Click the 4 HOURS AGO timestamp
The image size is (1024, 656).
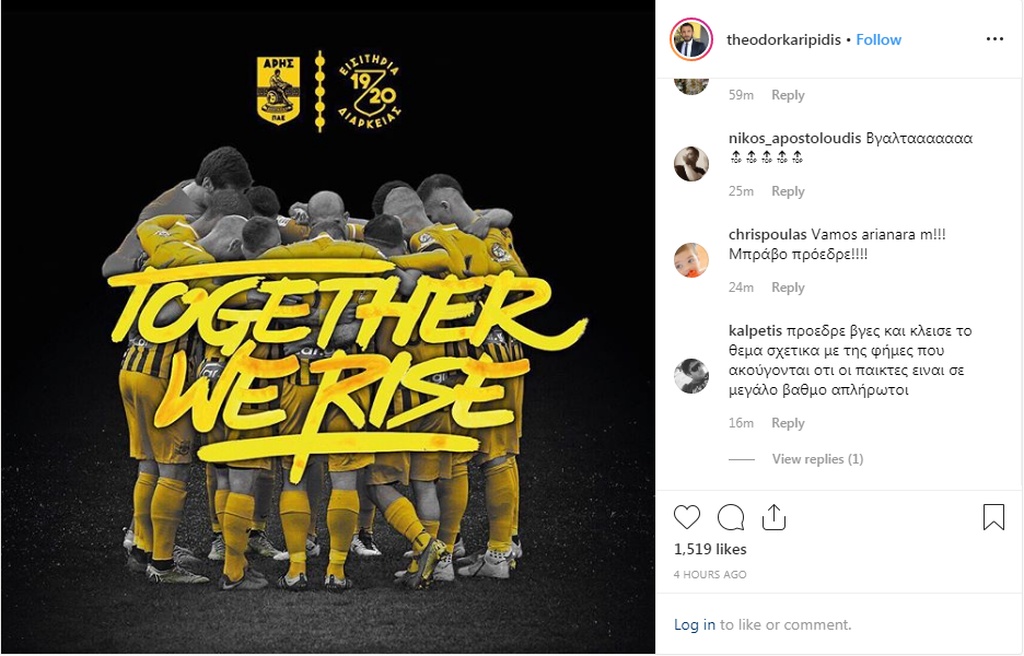(x=710, y=574)
